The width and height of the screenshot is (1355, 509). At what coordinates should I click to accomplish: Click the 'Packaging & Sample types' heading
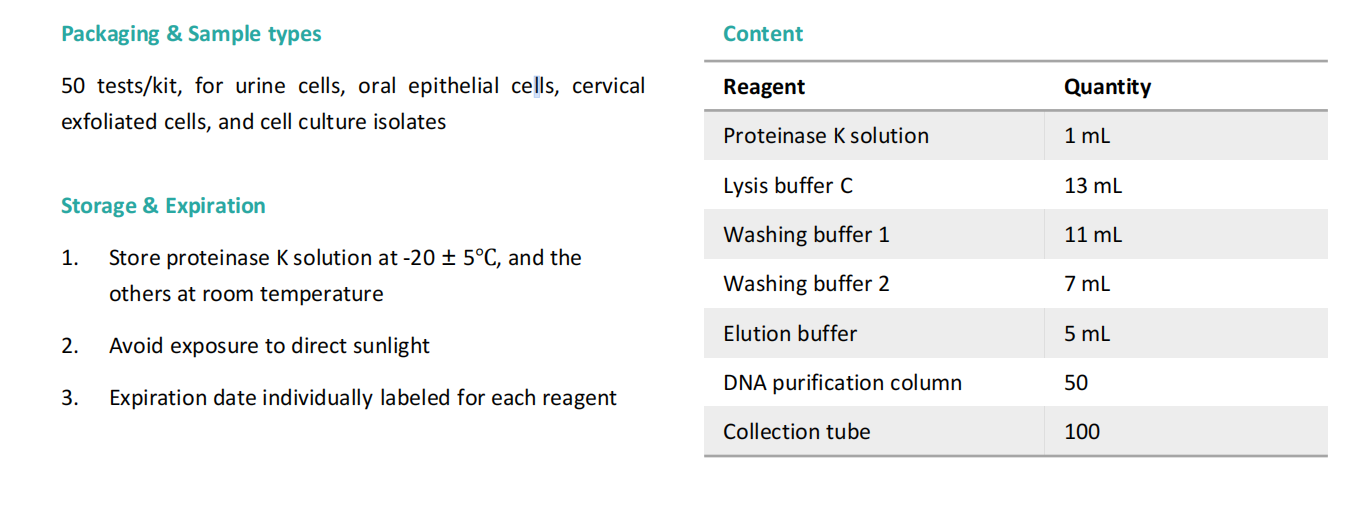191,34
